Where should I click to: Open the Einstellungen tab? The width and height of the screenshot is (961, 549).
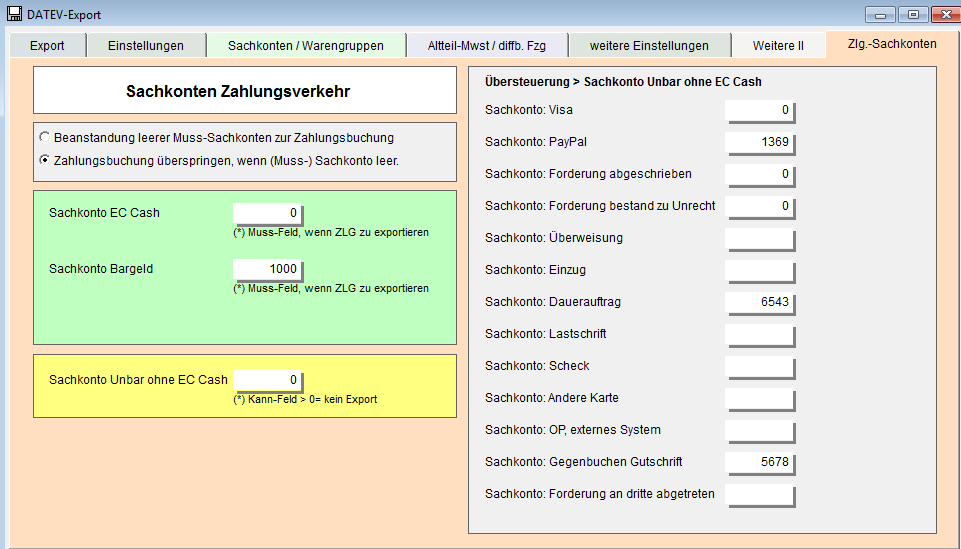pyautogui.click(x=146, y=45)
